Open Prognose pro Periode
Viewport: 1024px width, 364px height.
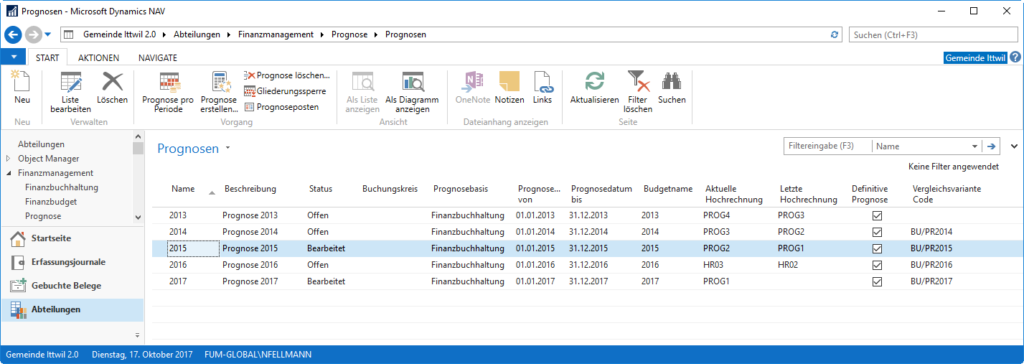click(168, 91)
